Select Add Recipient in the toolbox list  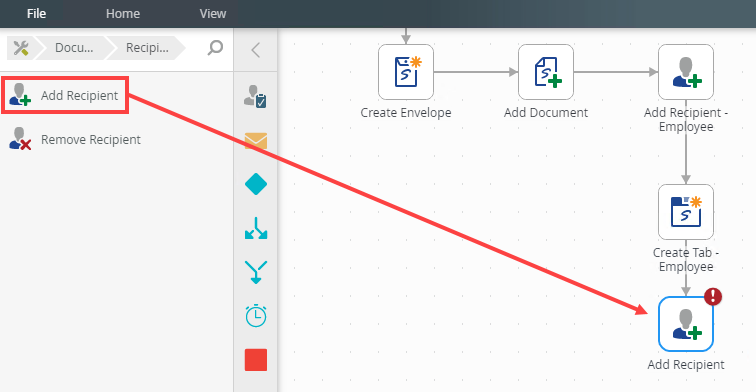(65, 95)
